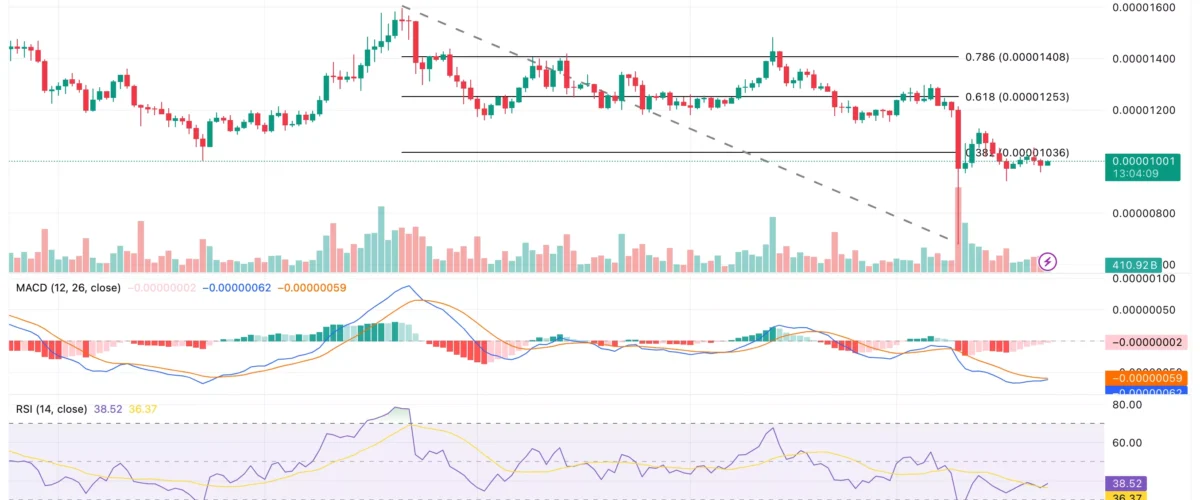Select the 0.786 Fibonacci level label

point(1016,57)
